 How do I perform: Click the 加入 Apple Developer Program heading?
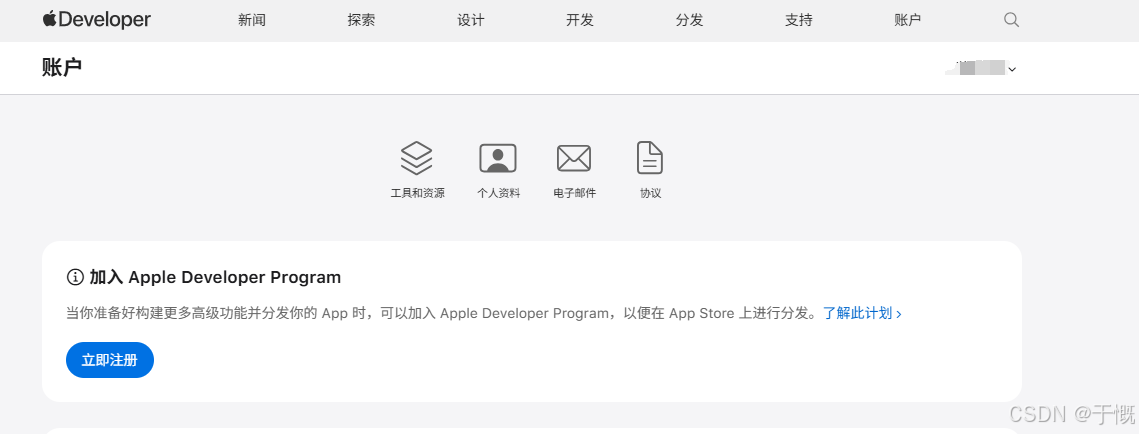click(x=215, y=277)
